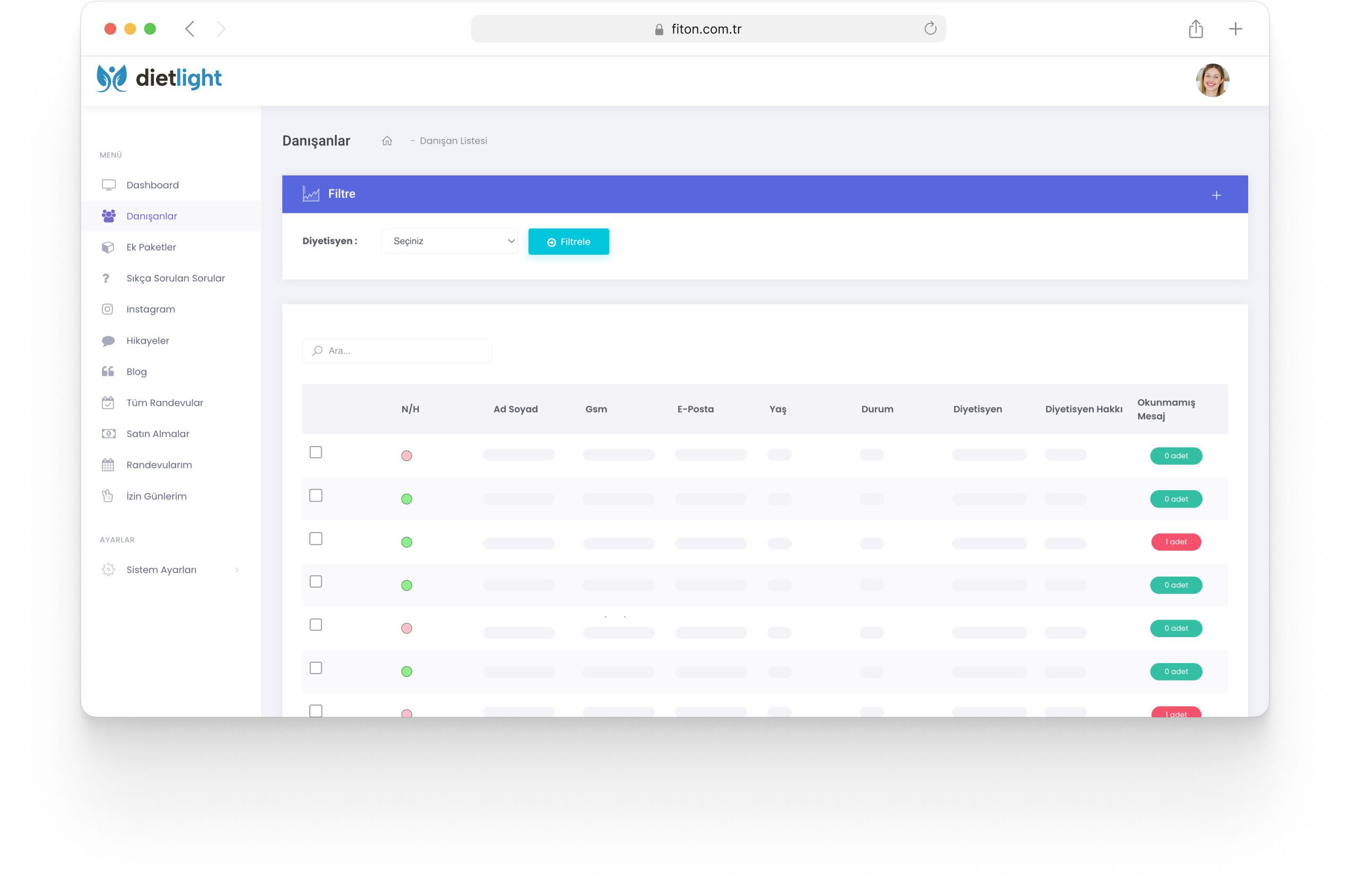Open the Diyetisyen Seçiniz dropdown

point(449,241)
